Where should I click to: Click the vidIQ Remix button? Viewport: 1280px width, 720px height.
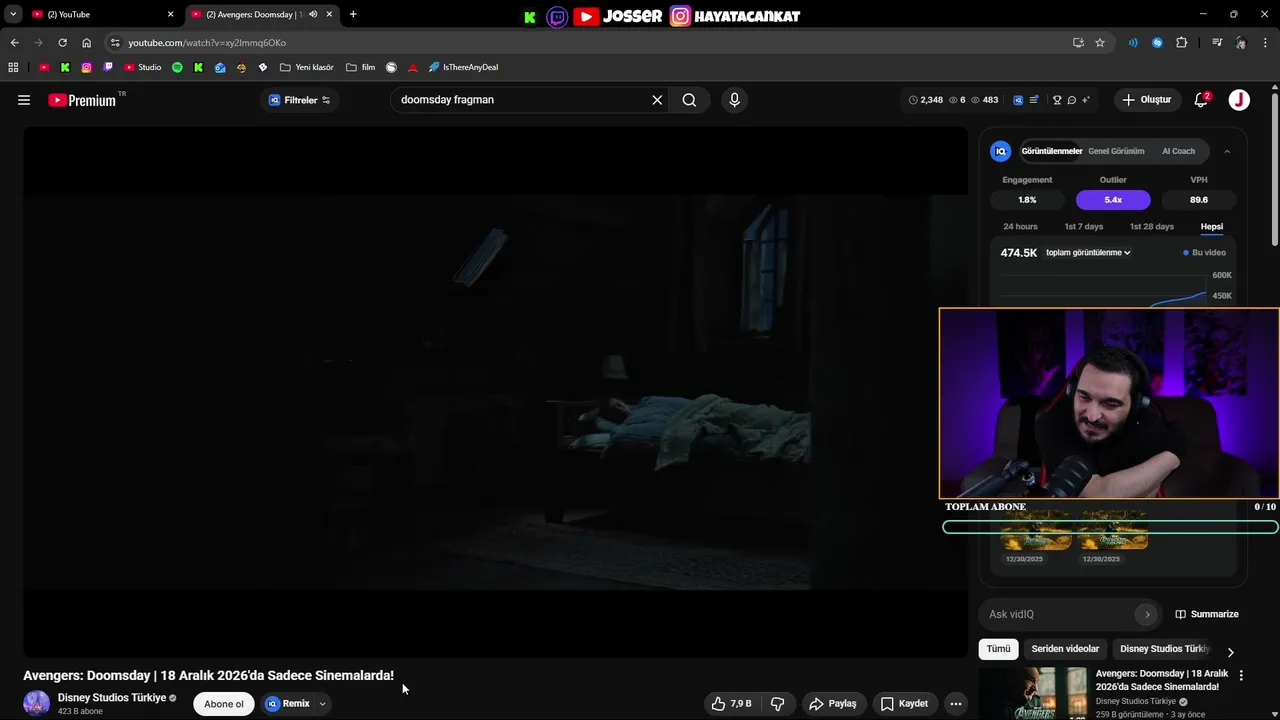[x=289, y=704]
